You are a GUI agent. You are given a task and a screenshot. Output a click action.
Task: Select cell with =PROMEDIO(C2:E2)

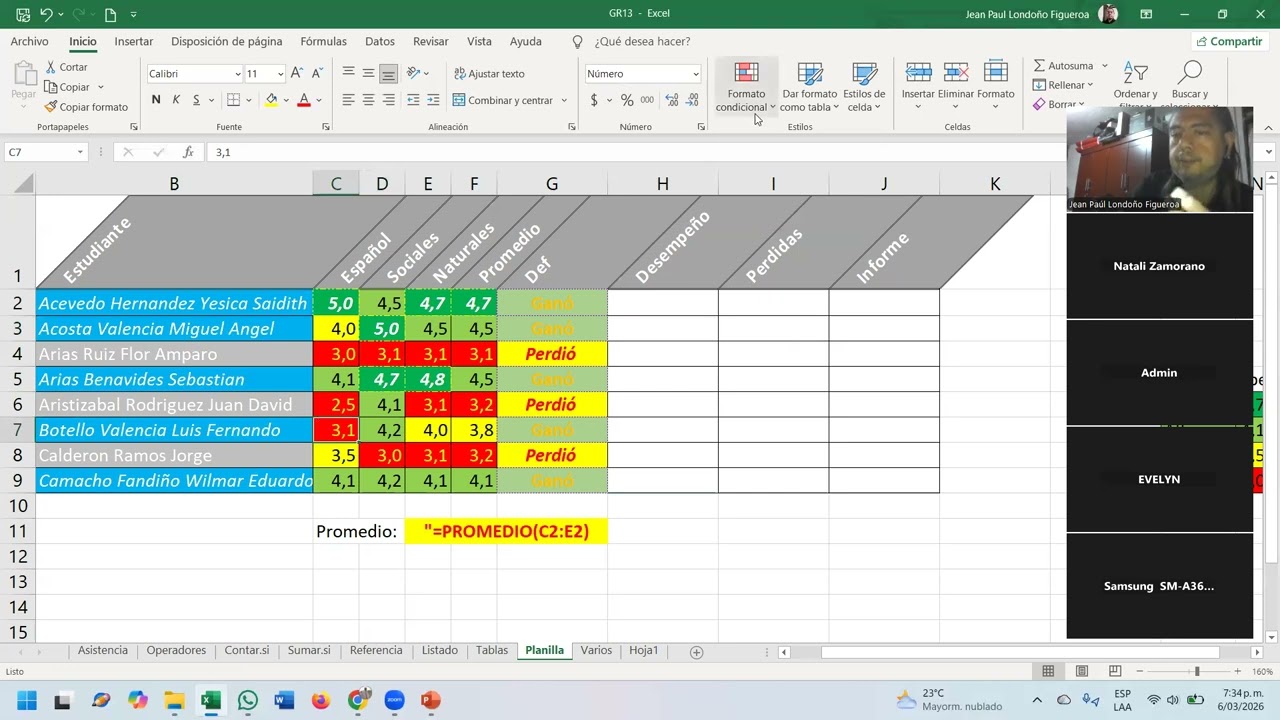click(x=506, y=531)
